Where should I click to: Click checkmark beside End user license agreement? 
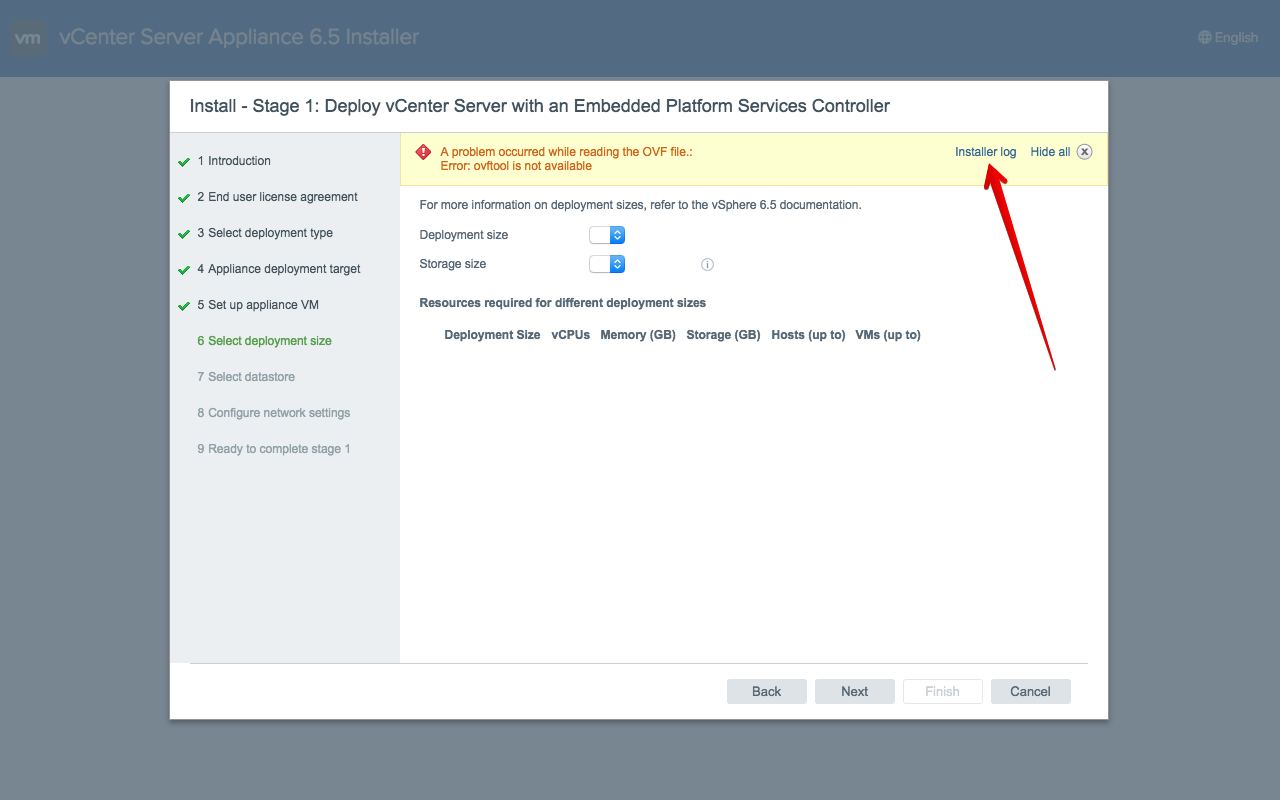[184, 198]
